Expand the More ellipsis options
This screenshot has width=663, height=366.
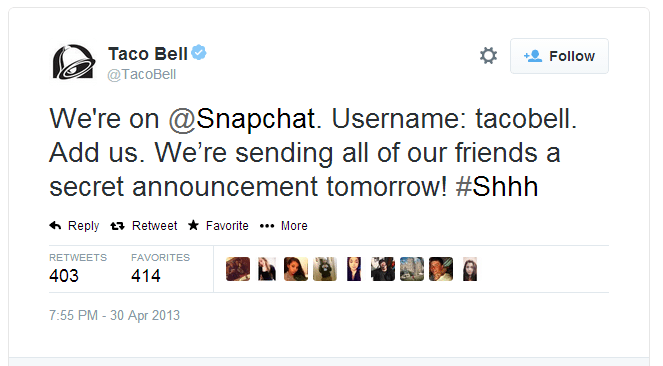click(267, 226)
